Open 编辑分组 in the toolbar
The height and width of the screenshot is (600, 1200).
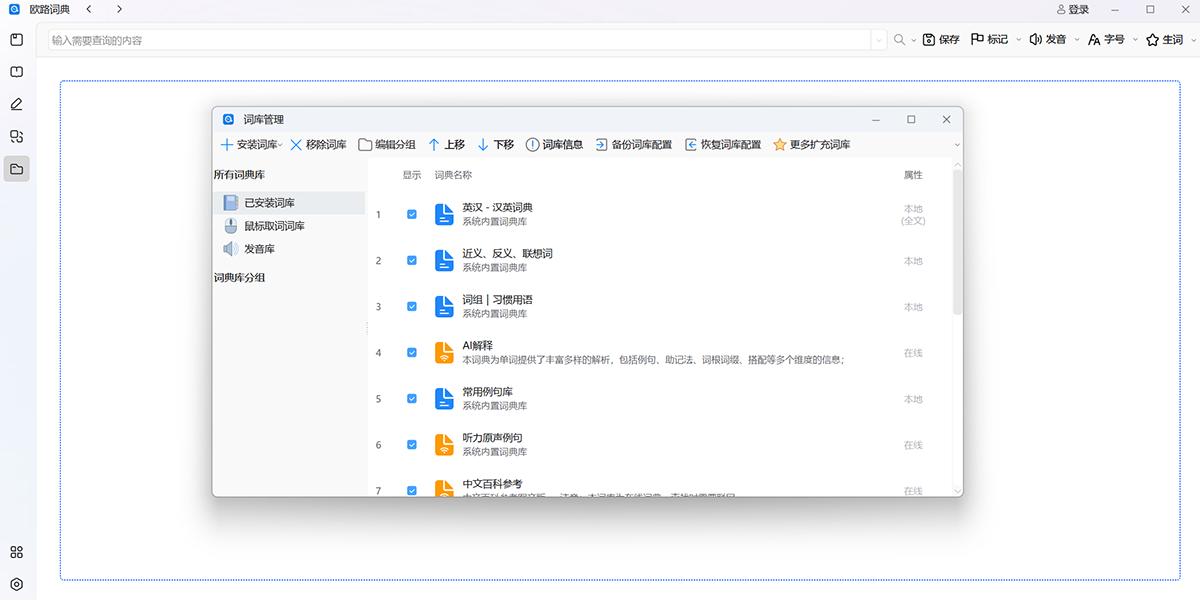(x=387, y=145)
